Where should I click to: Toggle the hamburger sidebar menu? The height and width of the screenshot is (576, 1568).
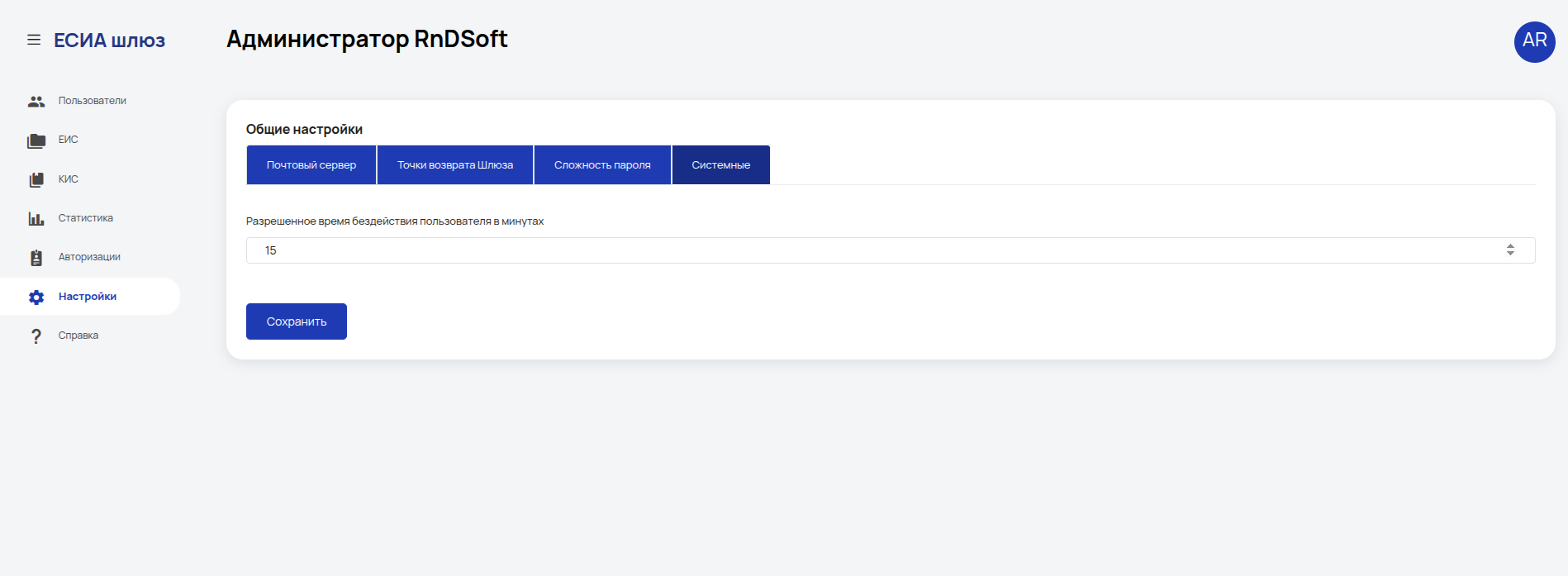pyautogui.click(x=34, y=40)
